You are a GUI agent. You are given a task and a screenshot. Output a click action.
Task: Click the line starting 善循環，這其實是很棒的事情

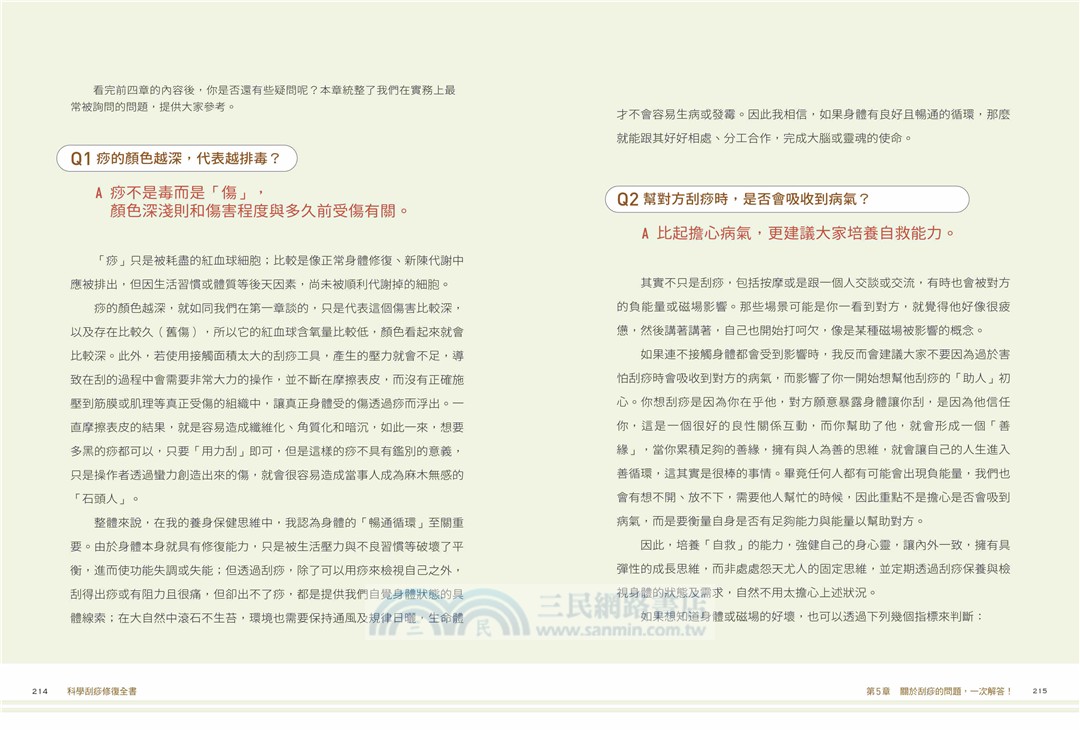click(813, 474)
